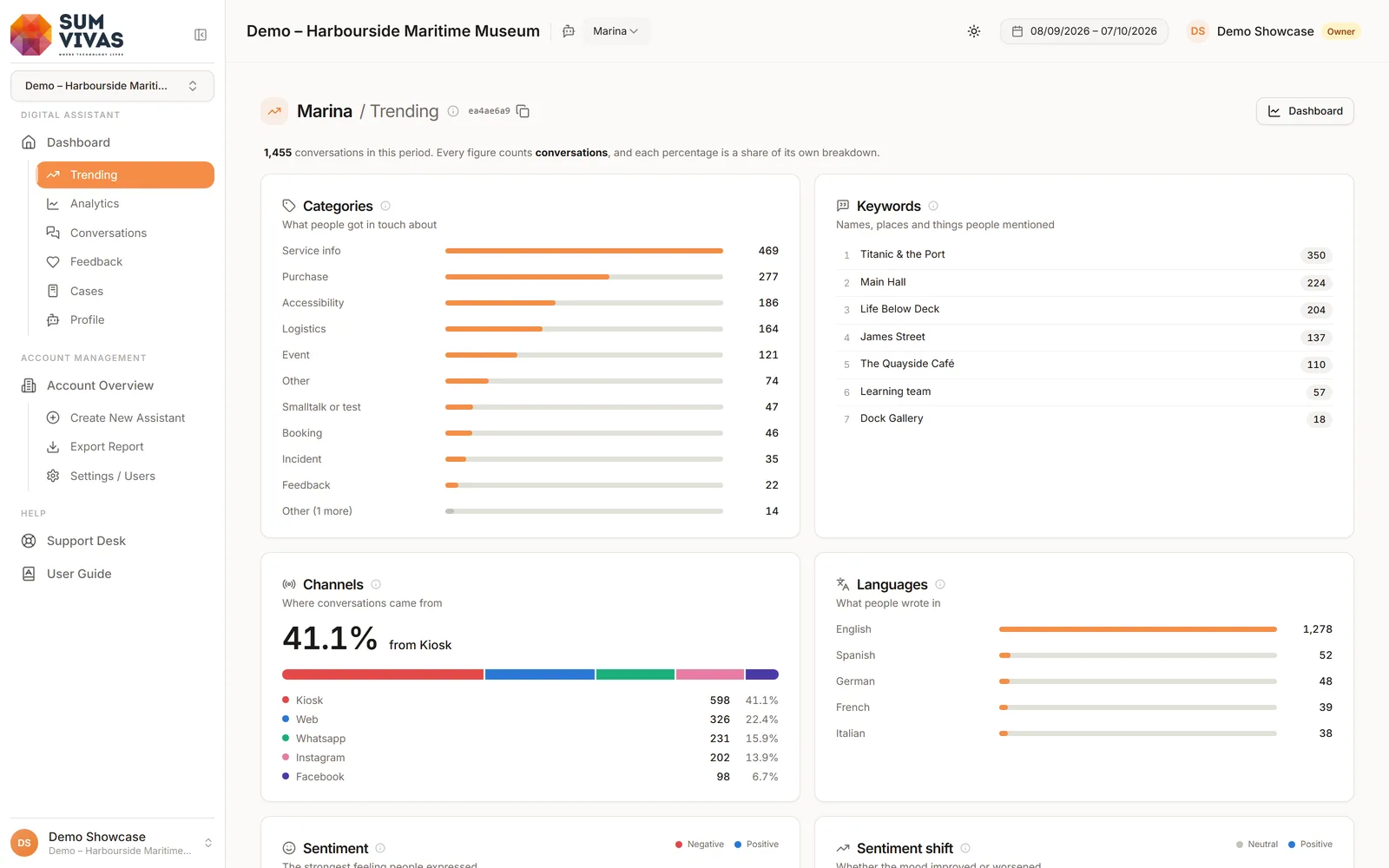The image size is (1389, 868).
Task: Click the red Kiosk segment of channel bar
Action: coord(383,674)
